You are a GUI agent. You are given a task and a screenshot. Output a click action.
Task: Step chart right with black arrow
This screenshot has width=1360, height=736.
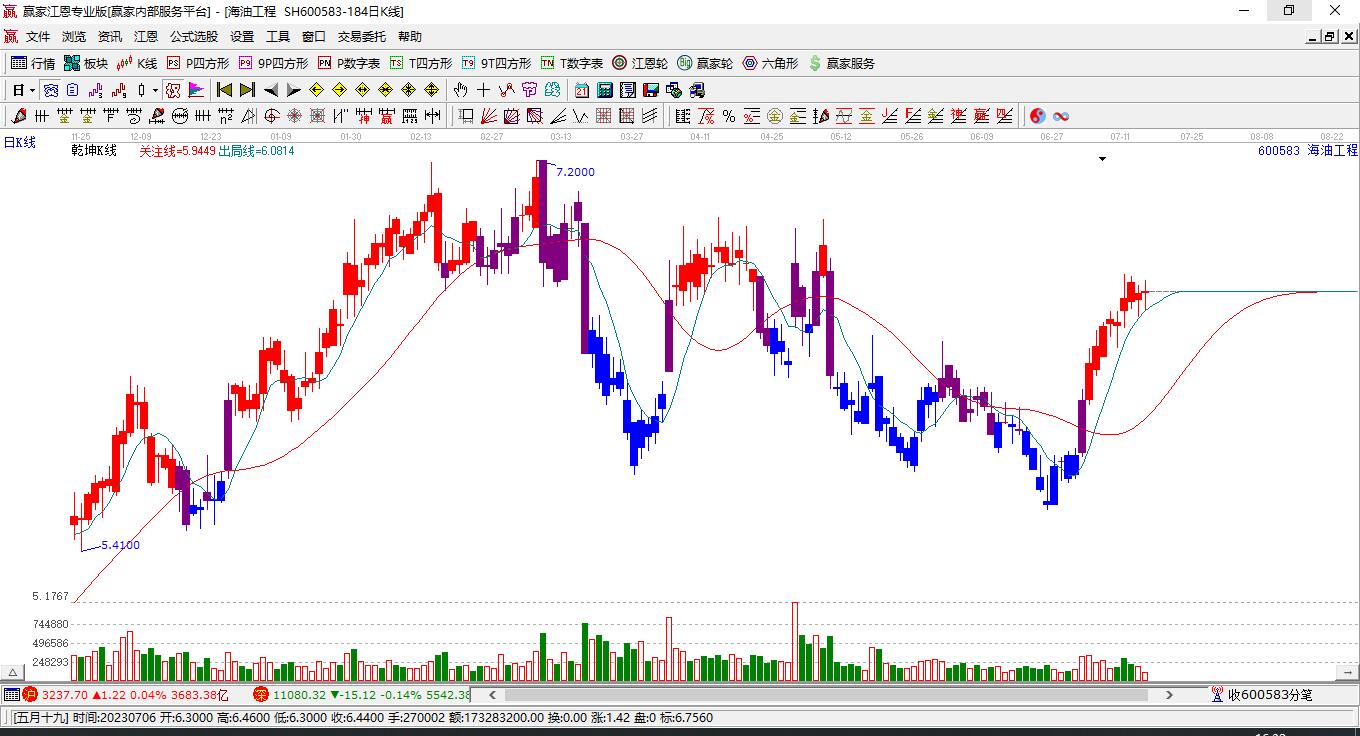coord(293,90)
